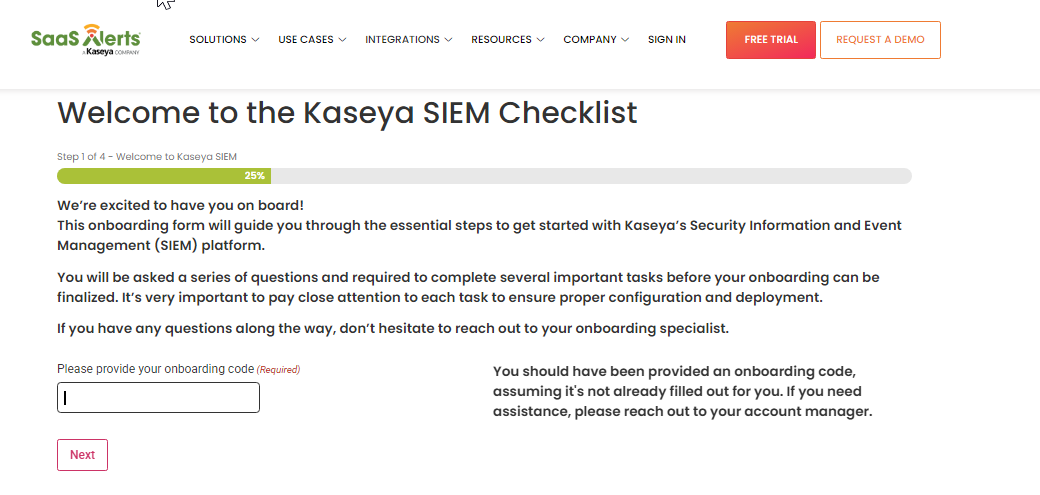Expand the Solutions chevron arrow

tap(255, 40)
